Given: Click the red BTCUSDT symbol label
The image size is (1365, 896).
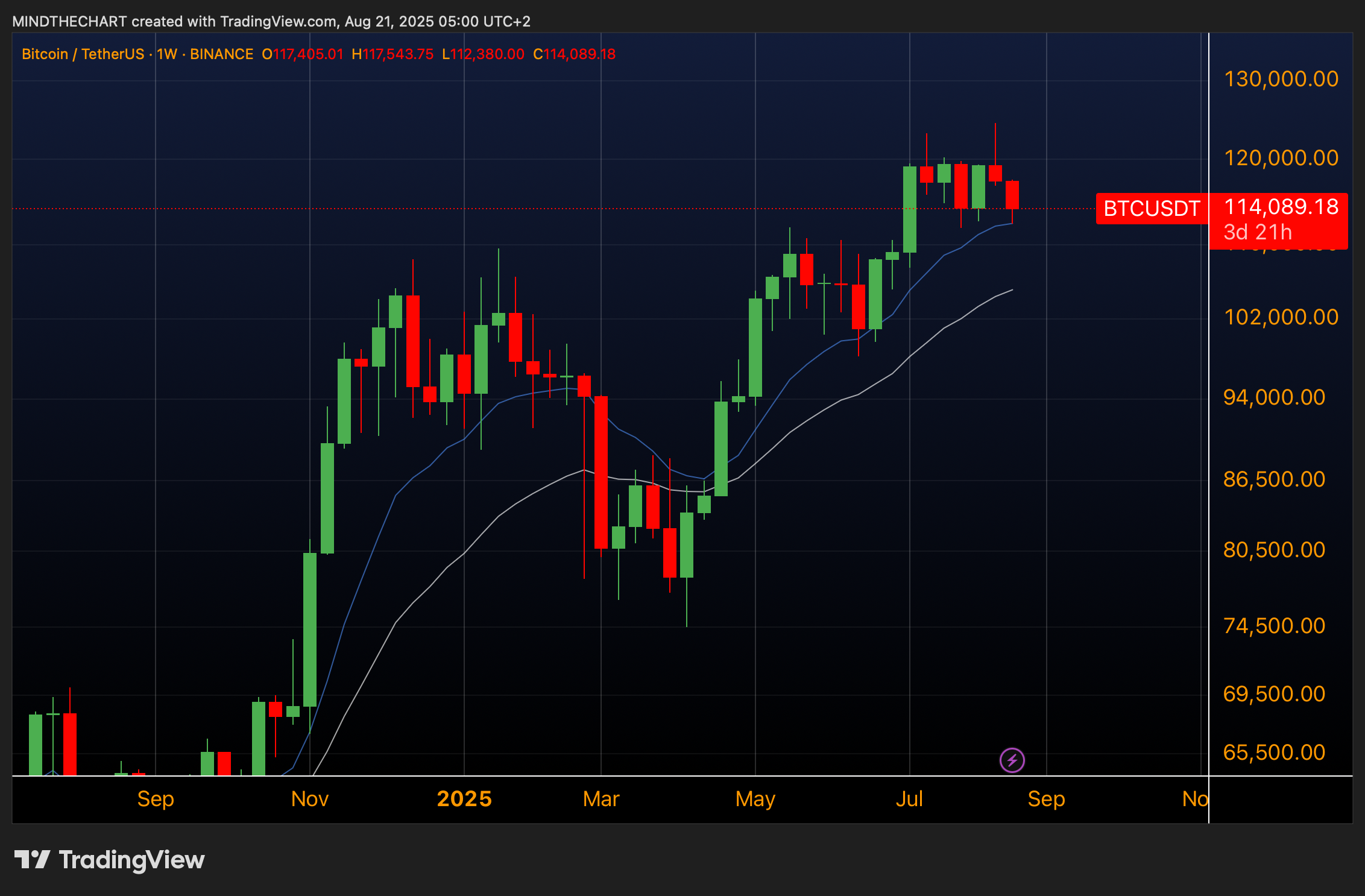Looking at the screenshot, I should pyautogui.click(x=1151, y=209).
